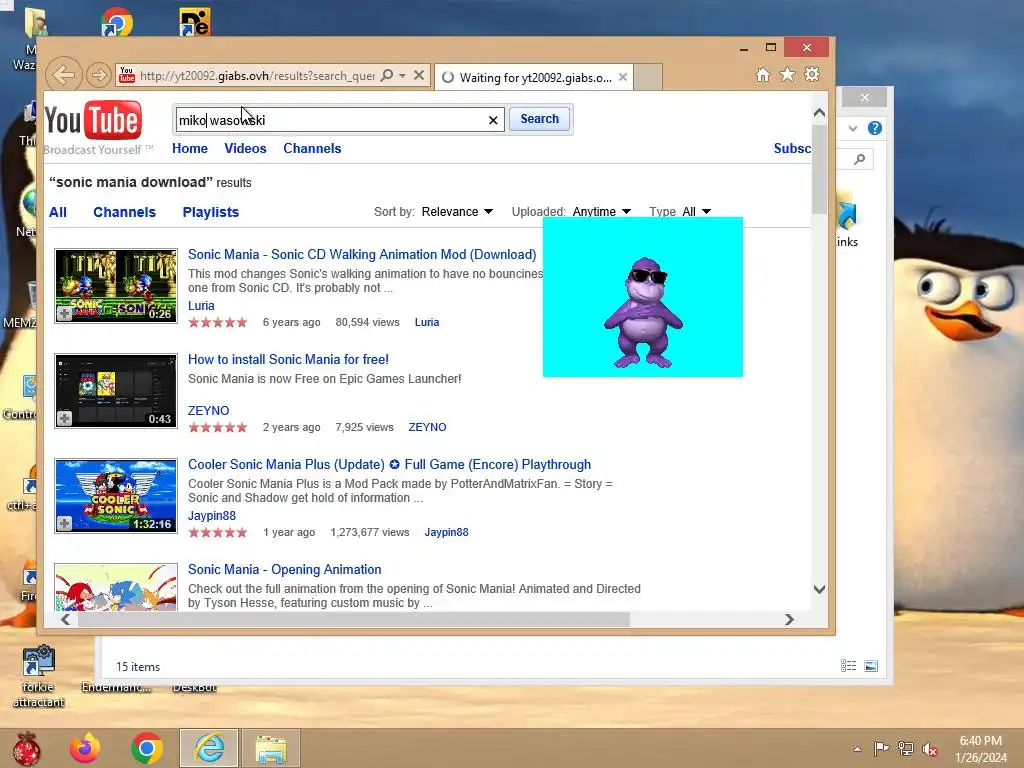The image size is (1024, 768).
Task: Click the horizontal scrollbar thumb
Action: pos(353,619)
